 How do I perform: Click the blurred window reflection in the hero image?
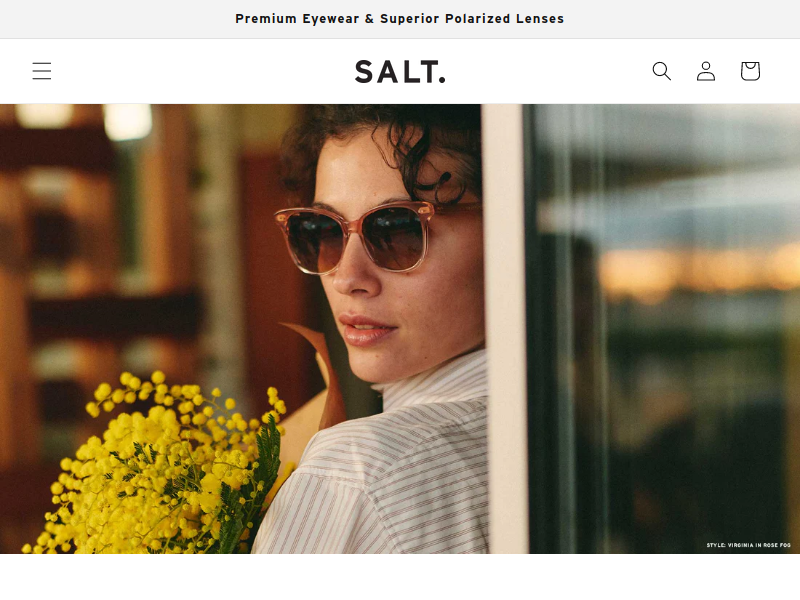pos(663,329)
